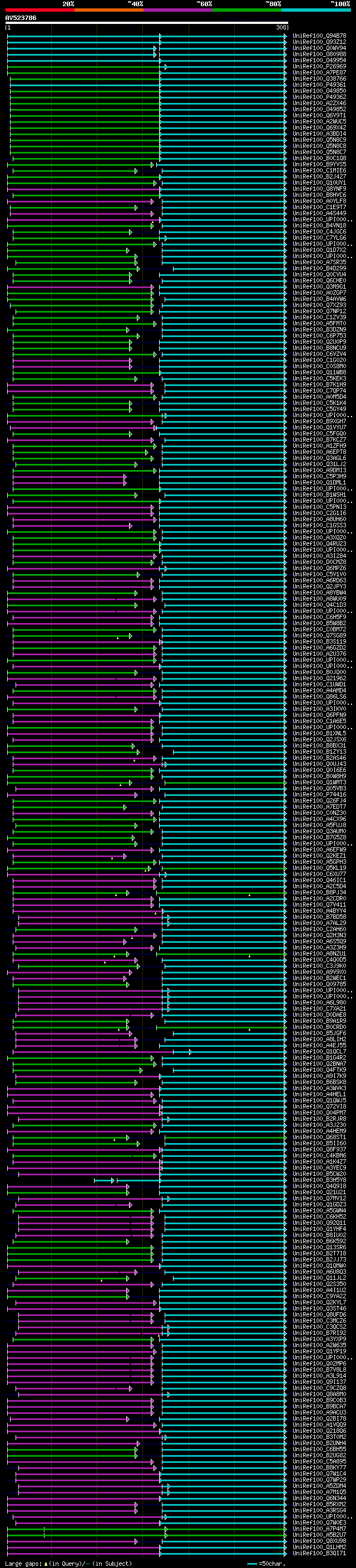The image size is (356, 1568).
Task: Pick the UniRef100_A4S449 label
Action: [x=319, y=213]
